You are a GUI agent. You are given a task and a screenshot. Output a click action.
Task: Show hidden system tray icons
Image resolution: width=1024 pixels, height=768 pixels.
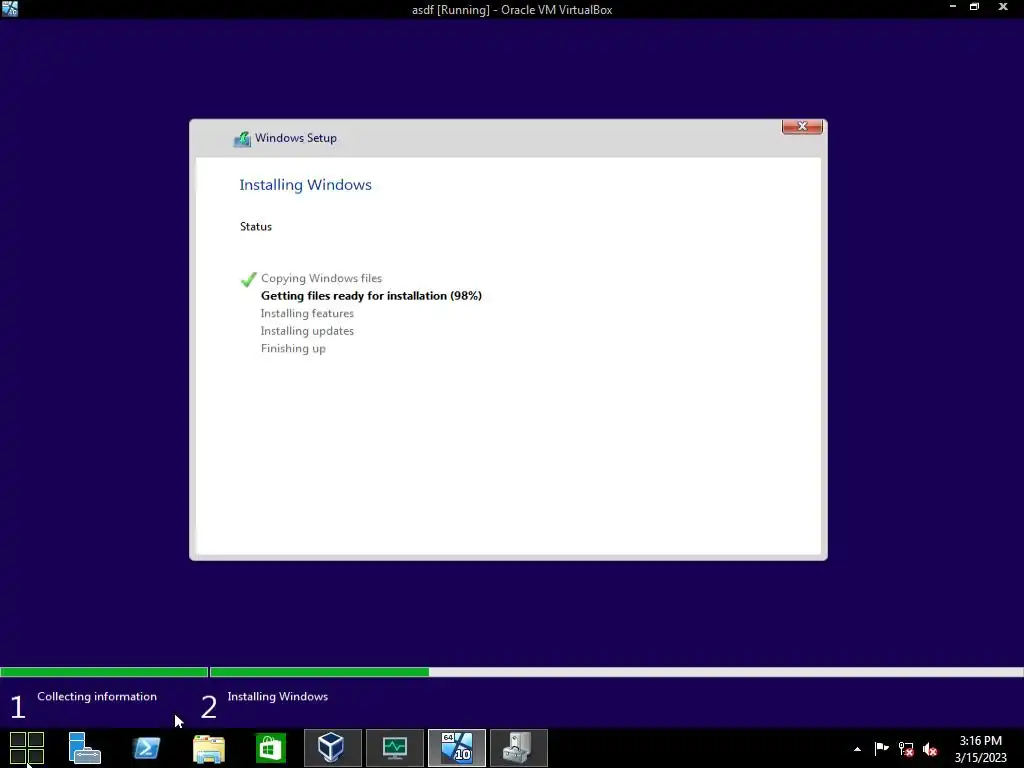pyautogui.click(x=857, y=749)
